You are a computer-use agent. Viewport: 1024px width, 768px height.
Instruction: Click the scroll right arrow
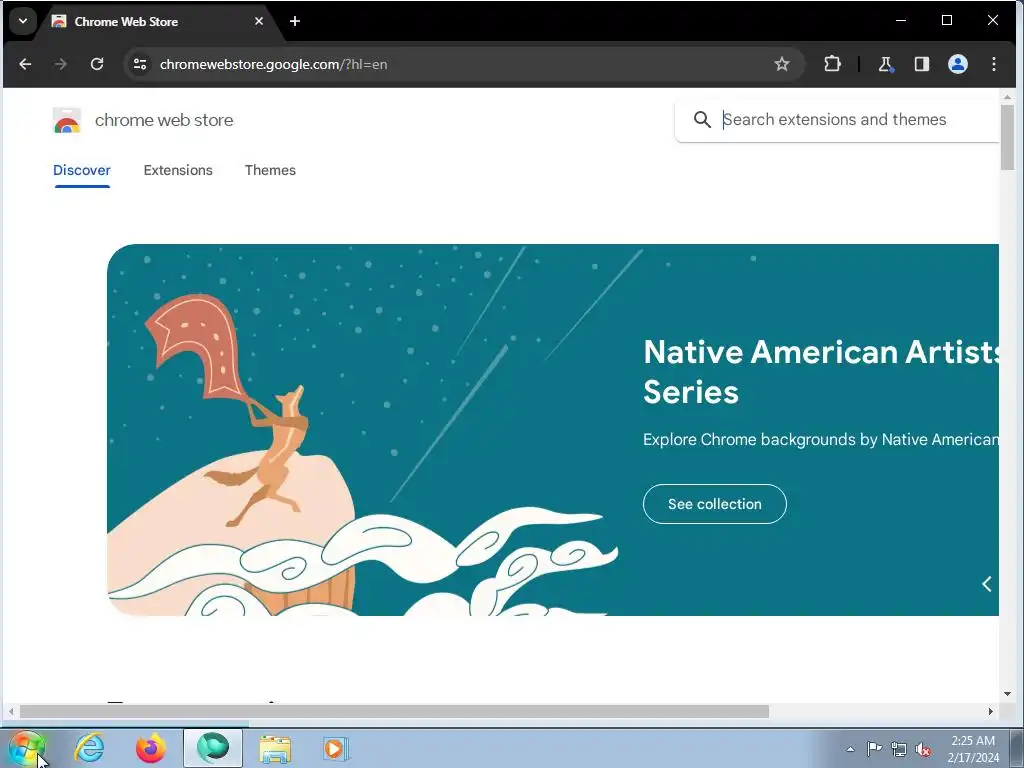991,711
